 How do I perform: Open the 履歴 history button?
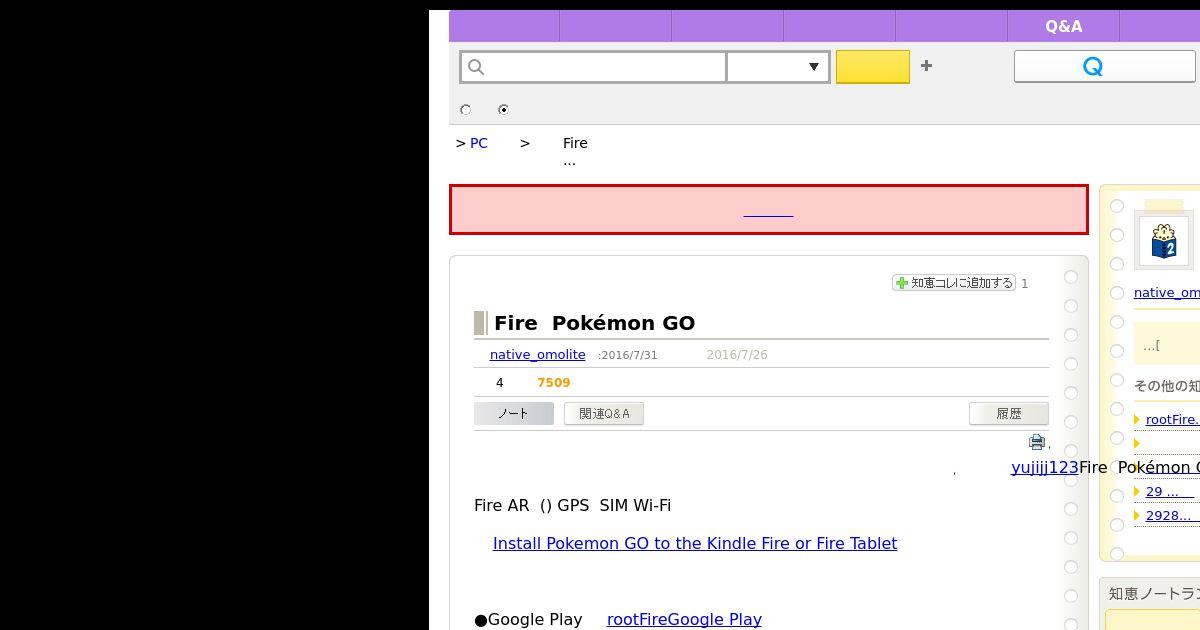coord(1009,413)
